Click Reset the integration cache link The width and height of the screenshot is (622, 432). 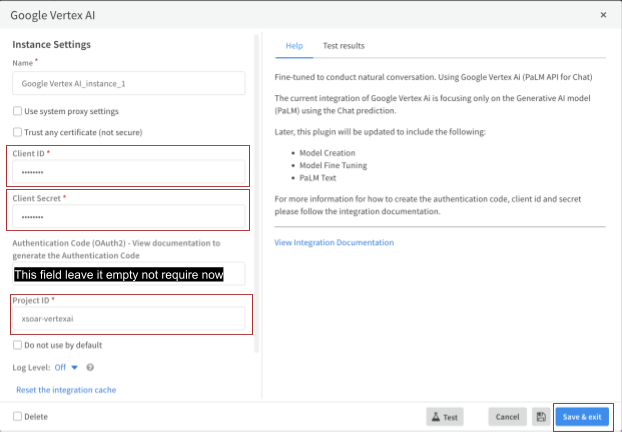pyautogui.click(x=66, y=389)
